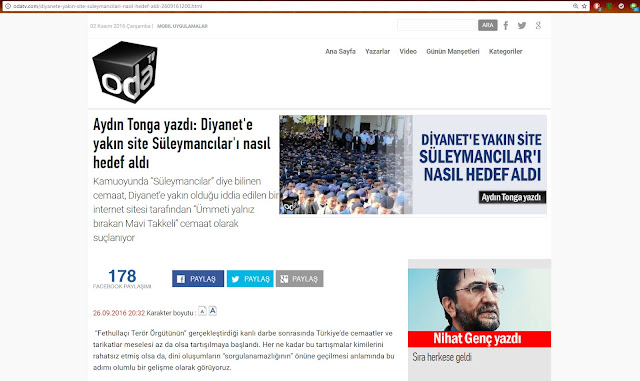Click the 178 Facebook share count
The width and height of the screenshot is (640, 381).
coord(122,276)
